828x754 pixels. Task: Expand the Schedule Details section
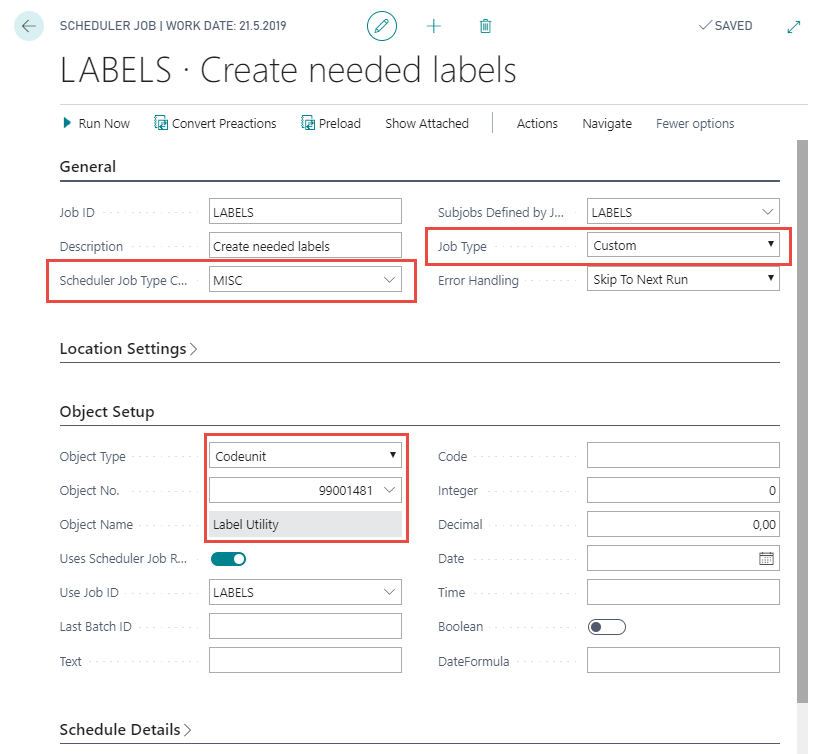[125, 730]
